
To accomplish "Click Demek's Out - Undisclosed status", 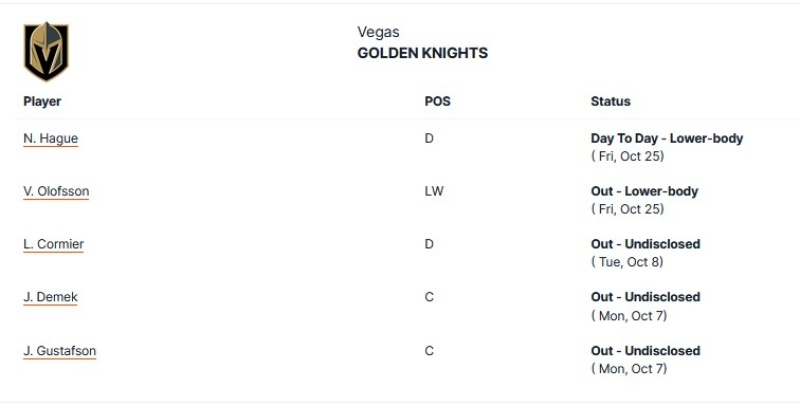I will 645,297.
